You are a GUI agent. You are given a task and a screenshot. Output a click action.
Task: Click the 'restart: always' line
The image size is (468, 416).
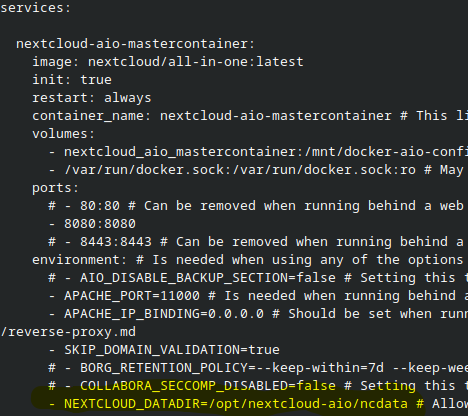pyautogui.click(x=92, y=98)
